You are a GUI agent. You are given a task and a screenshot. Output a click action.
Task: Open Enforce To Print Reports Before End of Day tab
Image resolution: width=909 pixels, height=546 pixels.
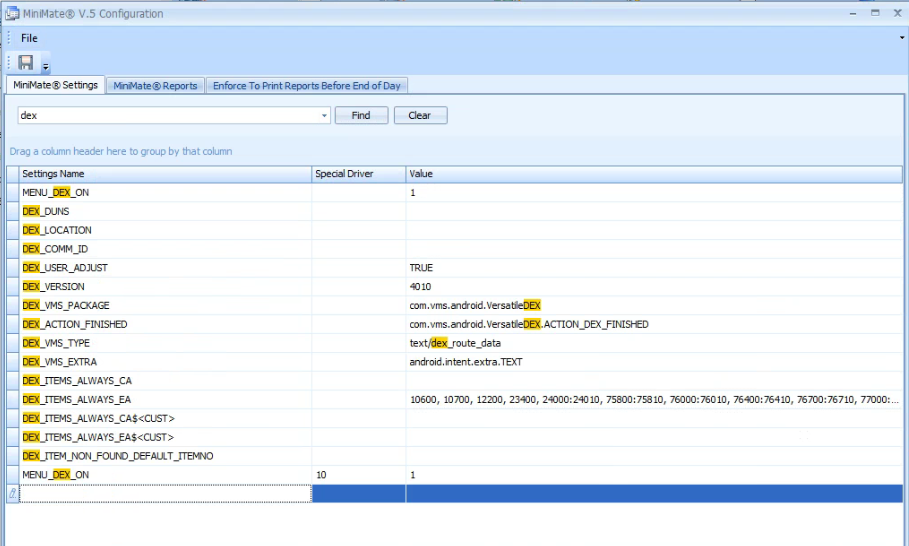click(x=307, y=86)
